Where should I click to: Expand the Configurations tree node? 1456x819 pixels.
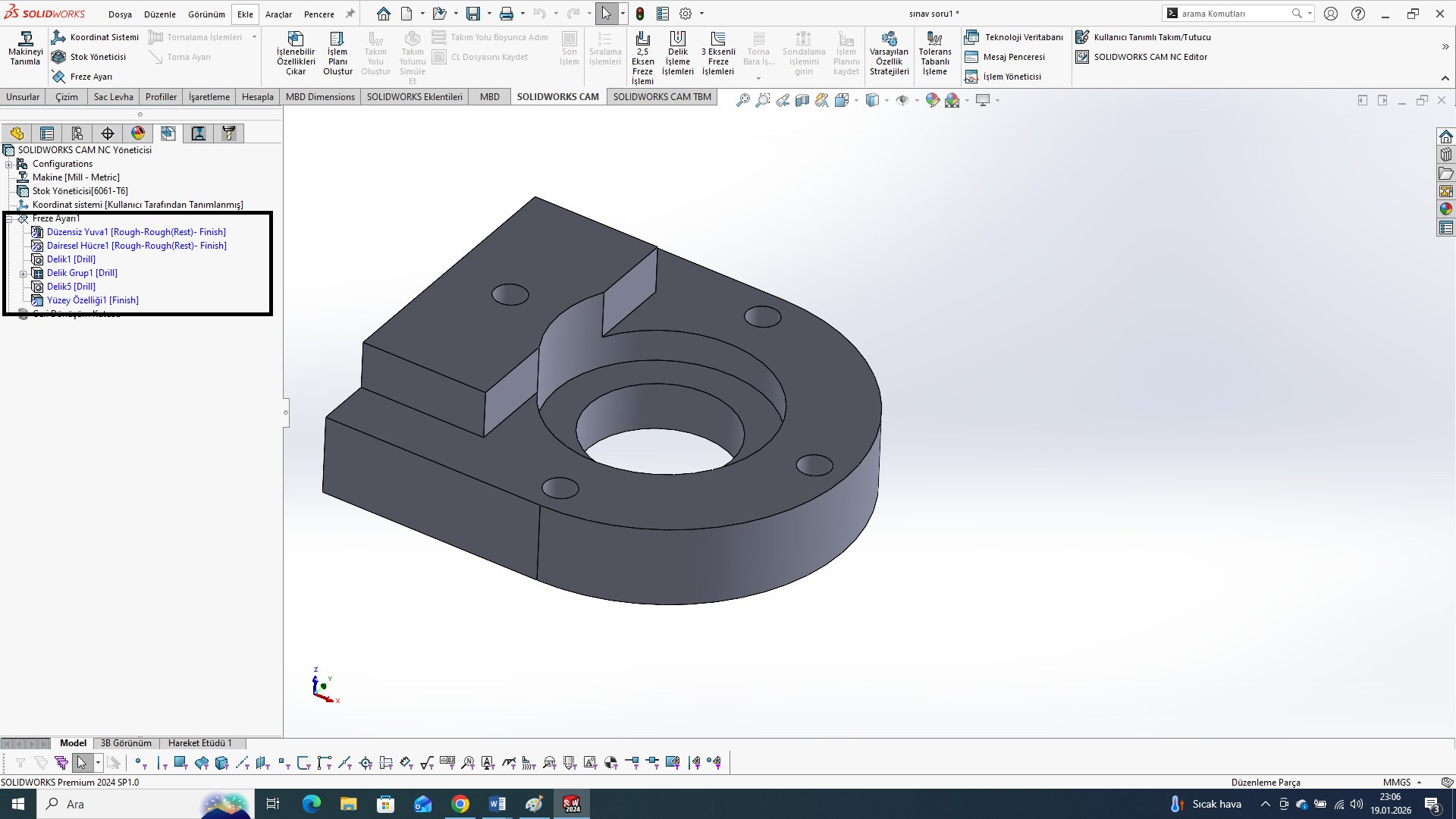click(9, 164)
